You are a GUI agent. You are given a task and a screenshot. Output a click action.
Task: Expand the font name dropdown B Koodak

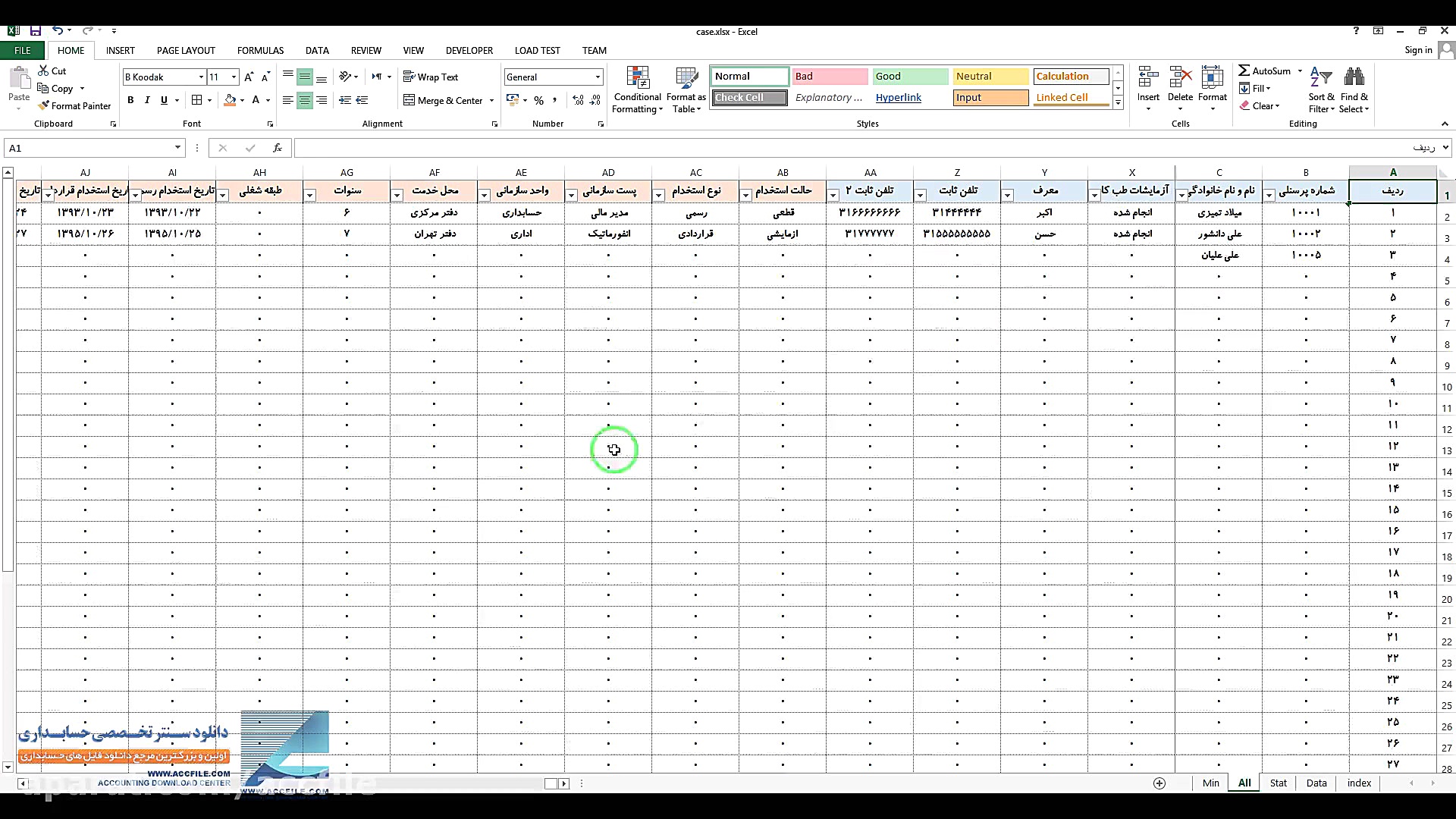(x=201, y=77)
